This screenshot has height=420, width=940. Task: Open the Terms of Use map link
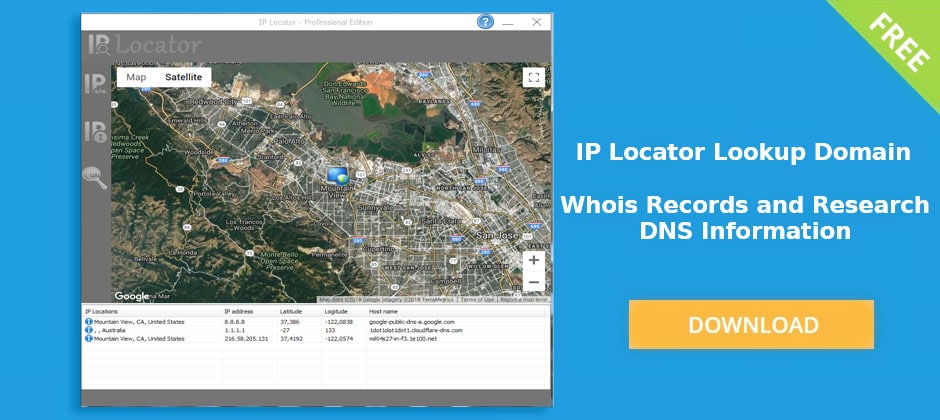pyautogui.click(x=477, y=299)
